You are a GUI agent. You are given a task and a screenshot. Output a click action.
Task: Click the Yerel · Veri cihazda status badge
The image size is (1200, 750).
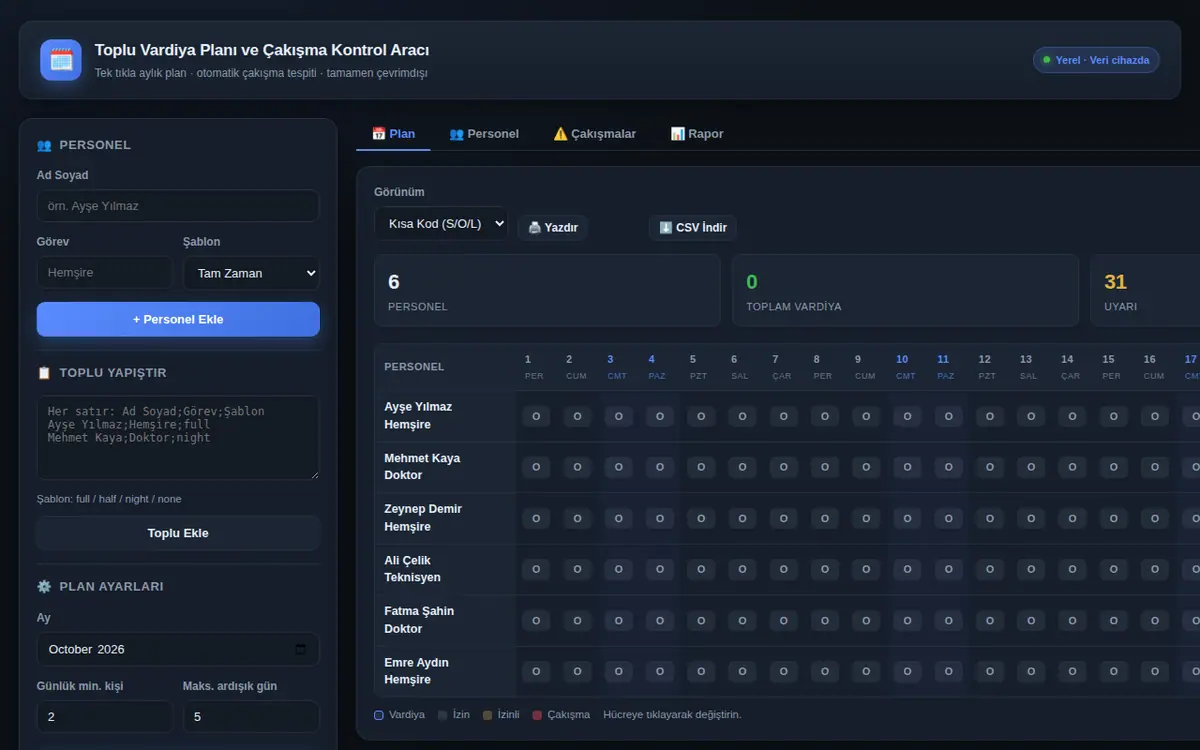coord(1096,60)
